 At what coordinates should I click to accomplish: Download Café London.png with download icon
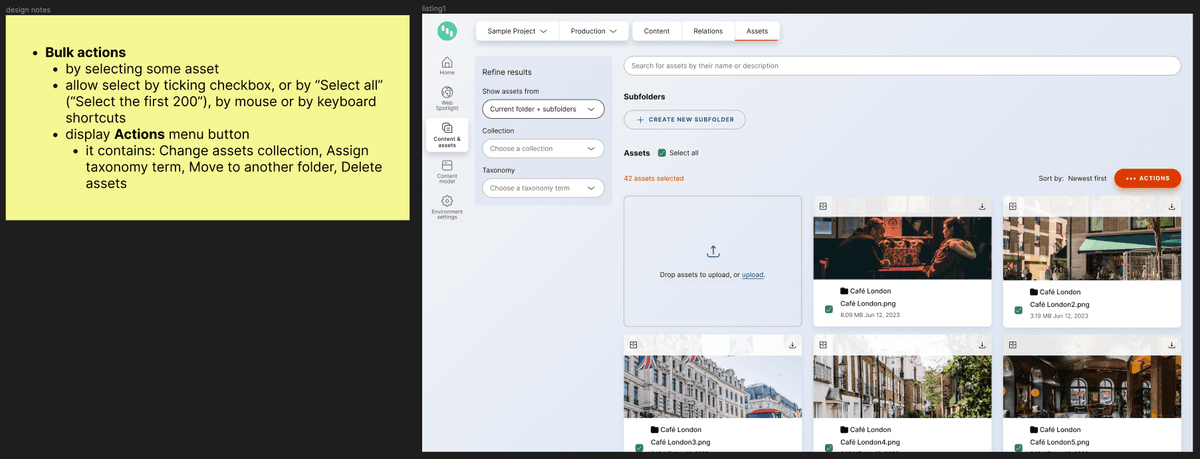(982, 206)
